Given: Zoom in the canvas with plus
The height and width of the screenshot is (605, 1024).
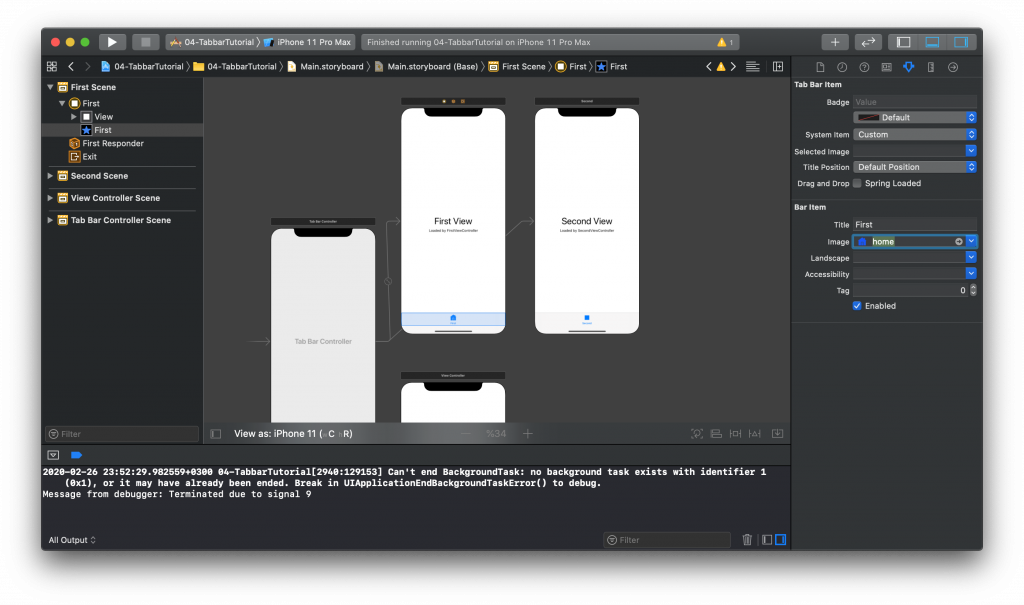Looking at the screenshot, I should pyautogui.click(x=528, y=434).
